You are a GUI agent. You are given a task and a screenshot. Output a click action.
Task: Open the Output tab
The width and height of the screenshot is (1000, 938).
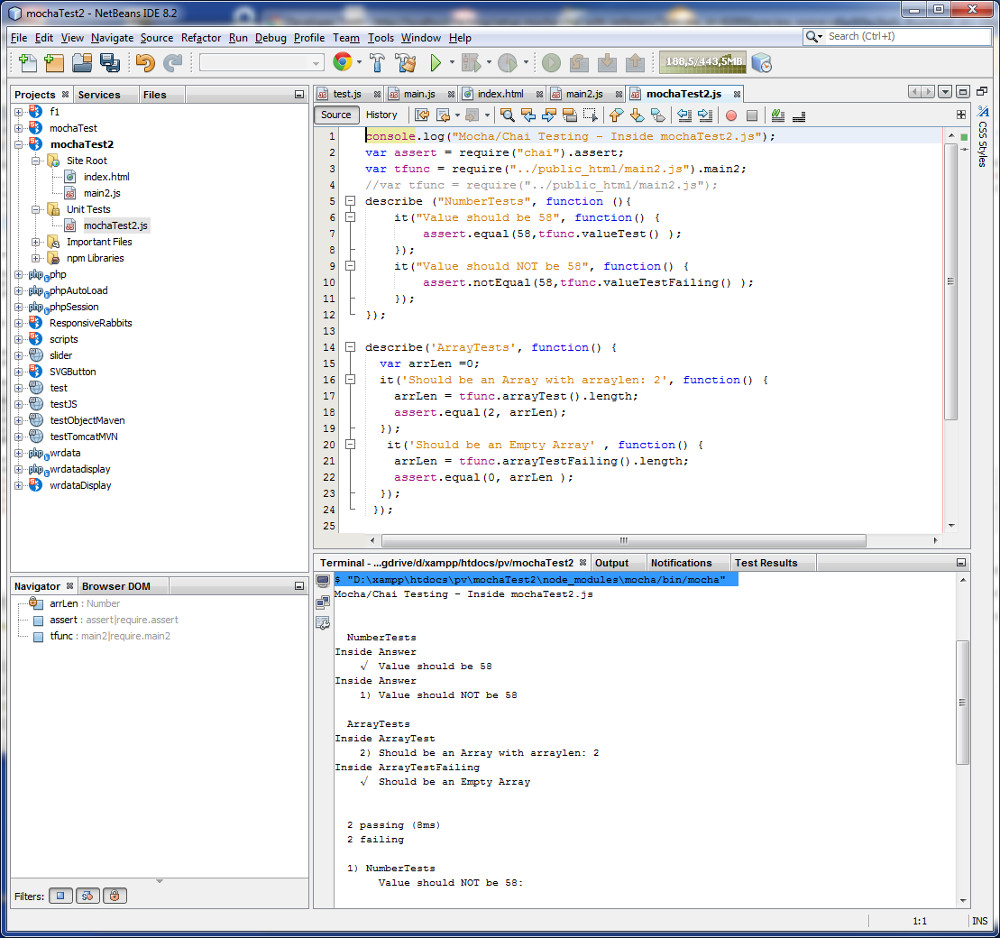point(612,563)
